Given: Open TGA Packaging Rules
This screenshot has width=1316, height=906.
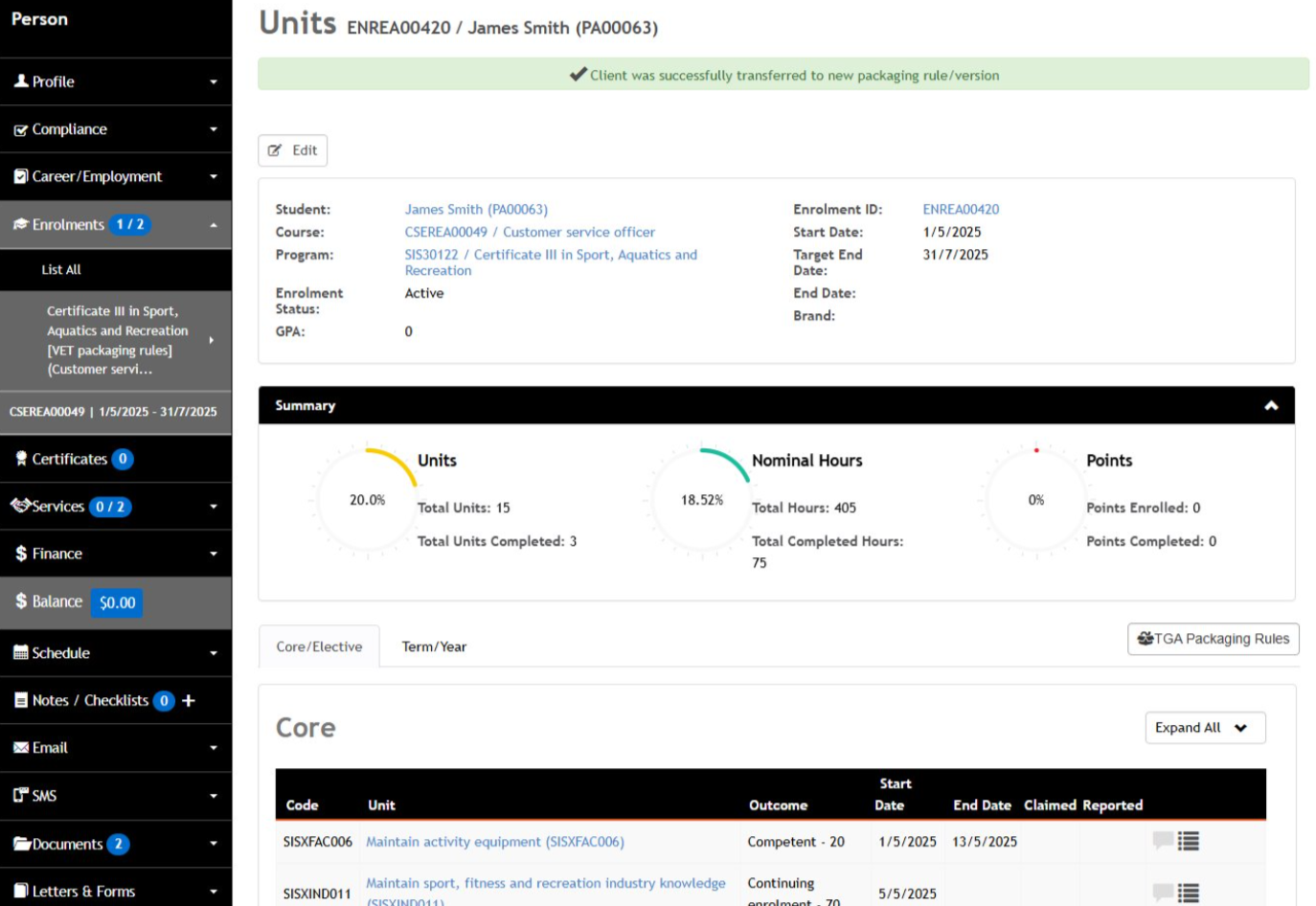Looking at the screenshot, I should pyautogui.click(x=1213, y=639).
